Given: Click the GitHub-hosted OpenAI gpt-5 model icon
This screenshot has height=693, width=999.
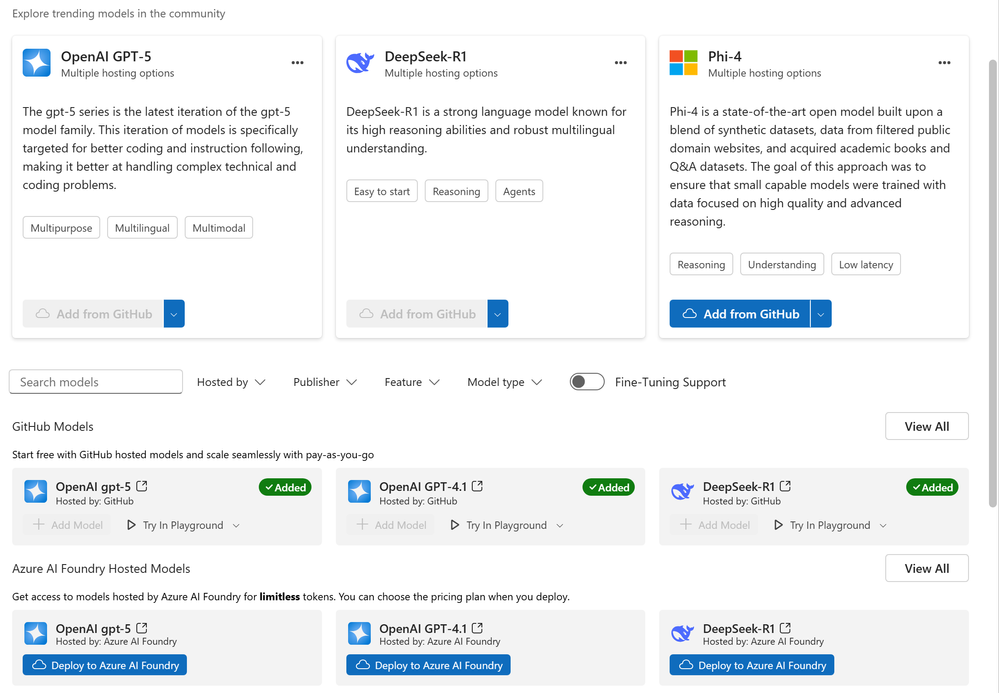Looking at the screenshot, I should tap(36, 492).
